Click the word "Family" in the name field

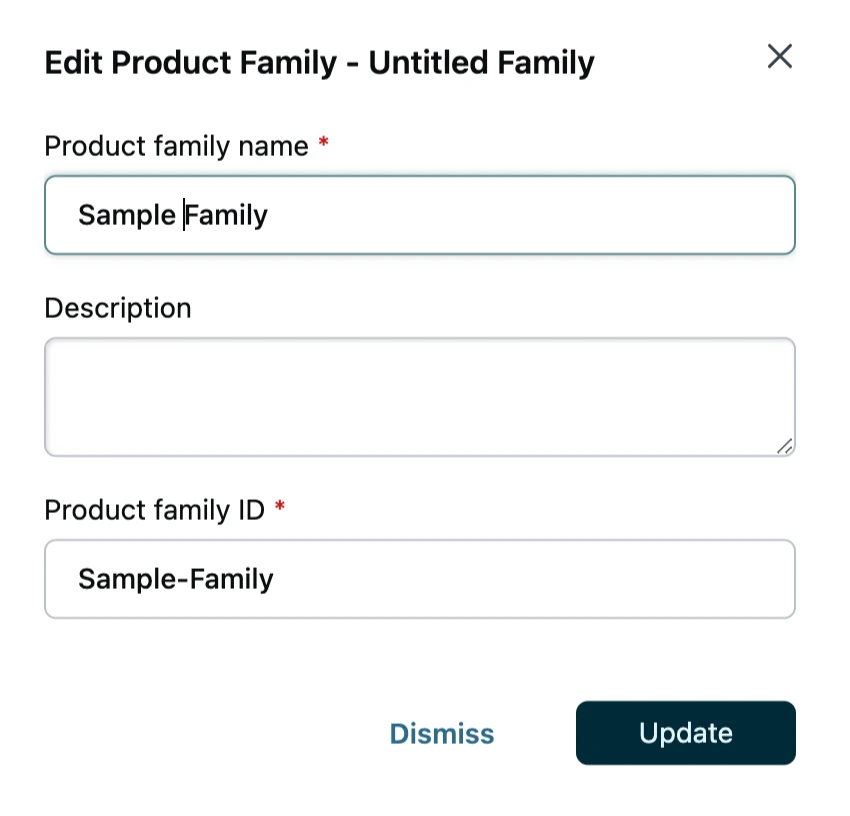[227, 215]
